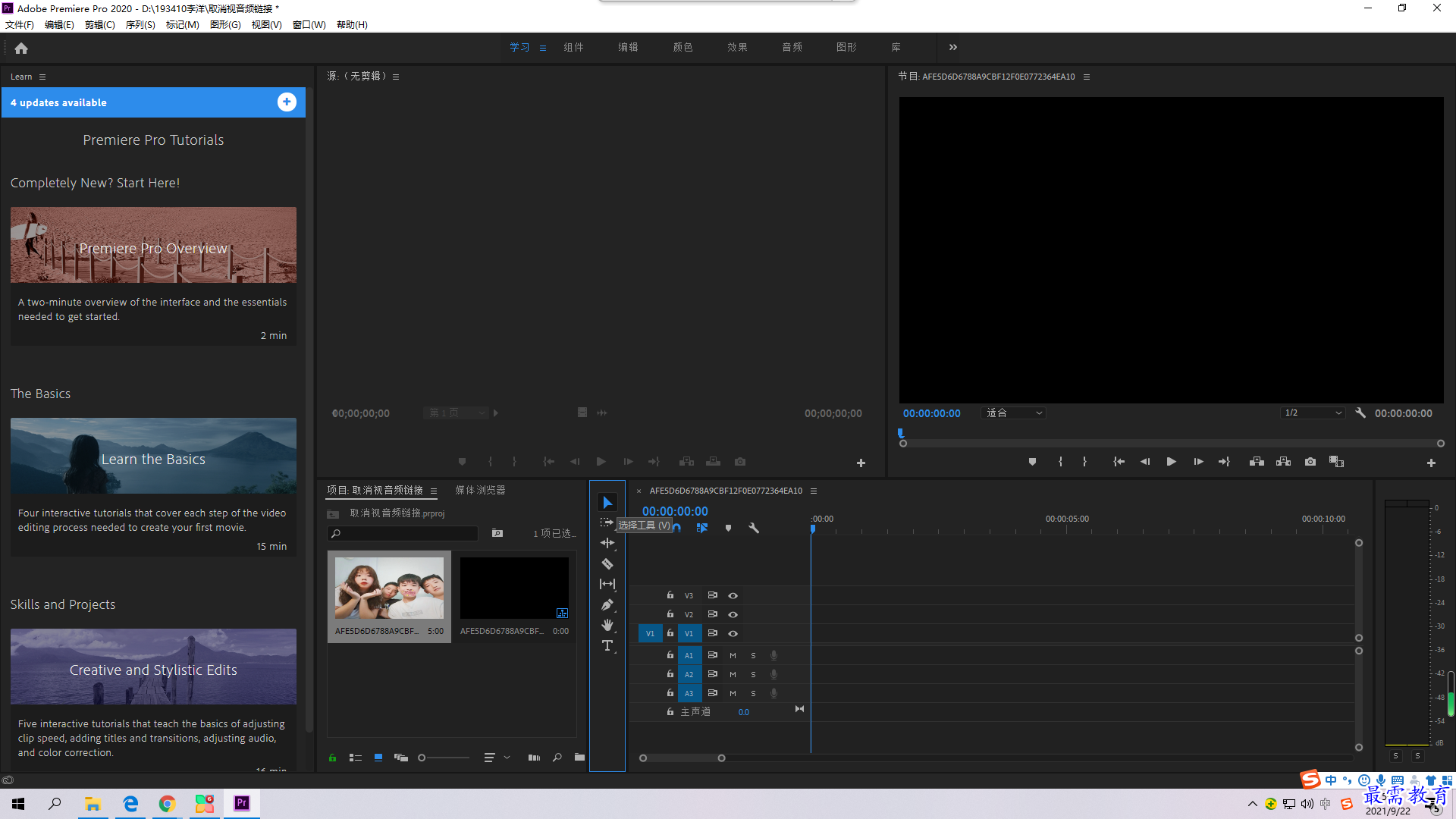
Task: Click the Extract button in Program monitor
Action: click(1283, 462)
